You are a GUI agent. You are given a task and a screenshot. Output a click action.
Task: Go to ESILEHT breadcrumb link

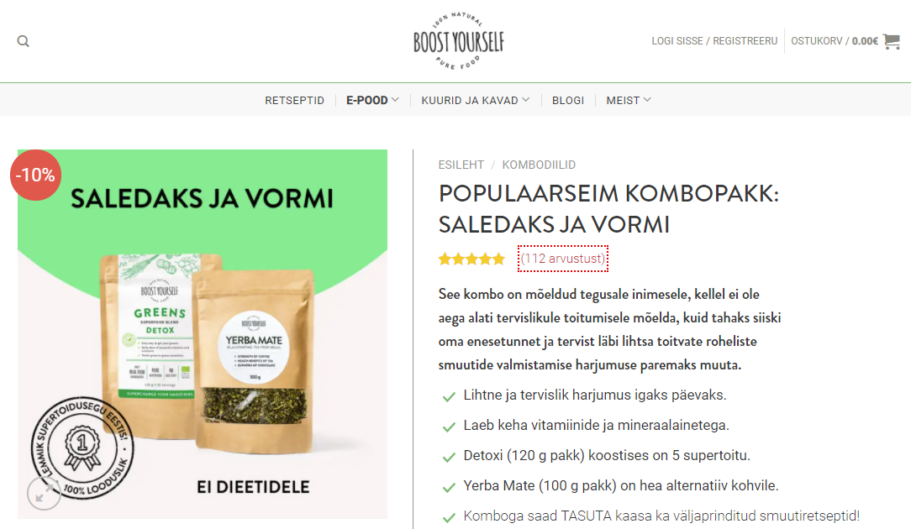click(x=461, y=165)
